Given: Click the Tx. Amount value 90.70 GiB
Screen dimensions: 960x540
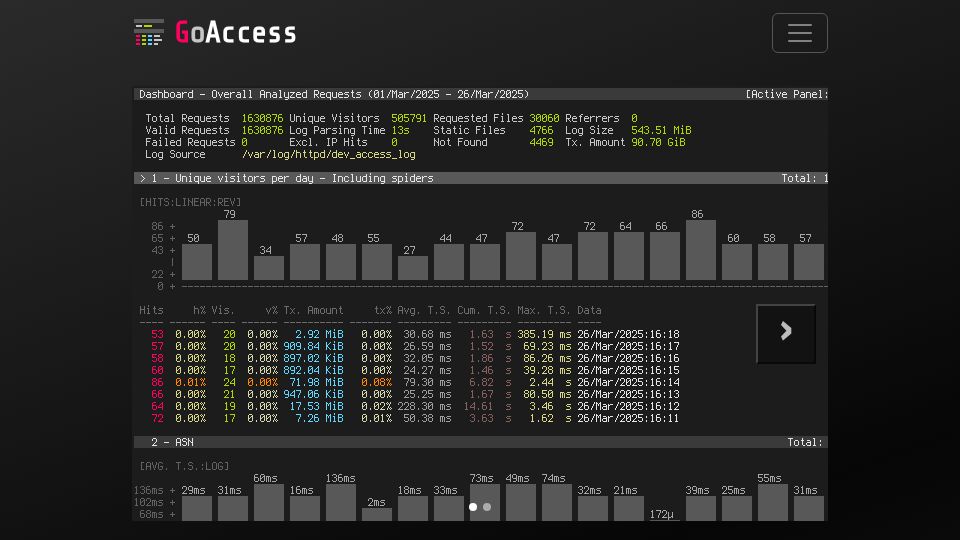Looking at the screenshot, I should [658, 142].
